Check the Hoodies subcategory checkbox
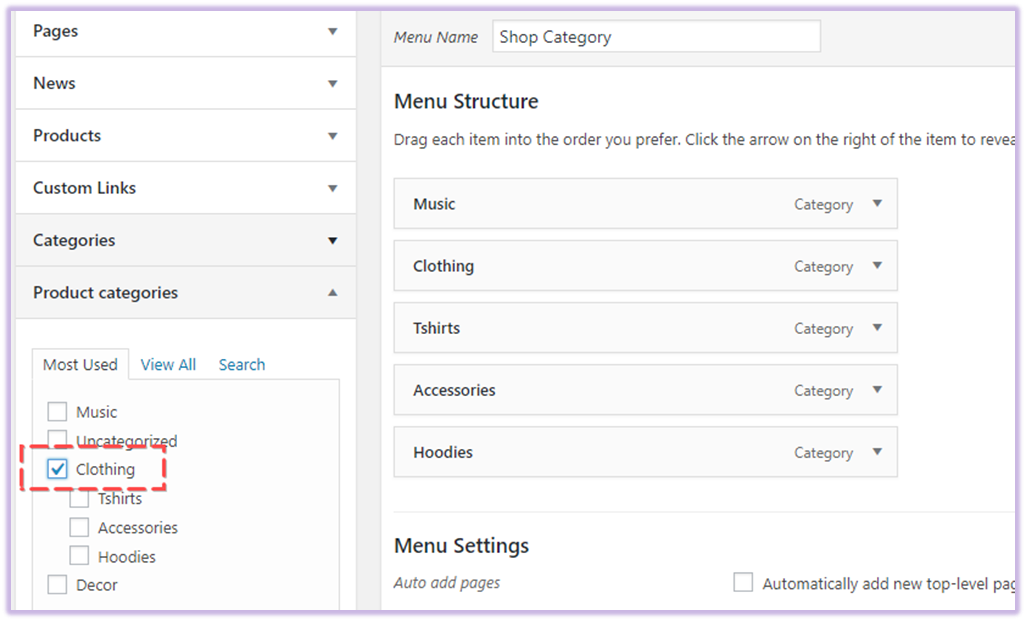The width and height of the screenshot is (1026, 621). (x=80, y=556)
